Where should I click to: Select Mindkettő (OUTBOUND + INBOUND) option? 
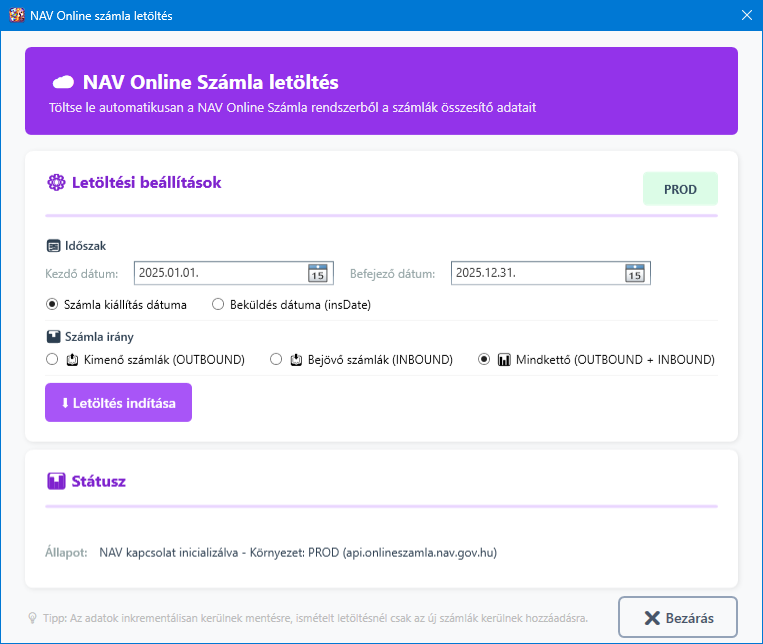(485, 359)
